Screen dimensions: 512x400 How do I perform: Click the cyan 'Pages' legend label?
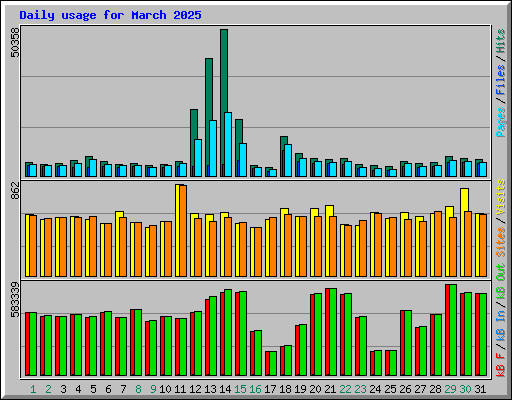(x=501, y=122)
